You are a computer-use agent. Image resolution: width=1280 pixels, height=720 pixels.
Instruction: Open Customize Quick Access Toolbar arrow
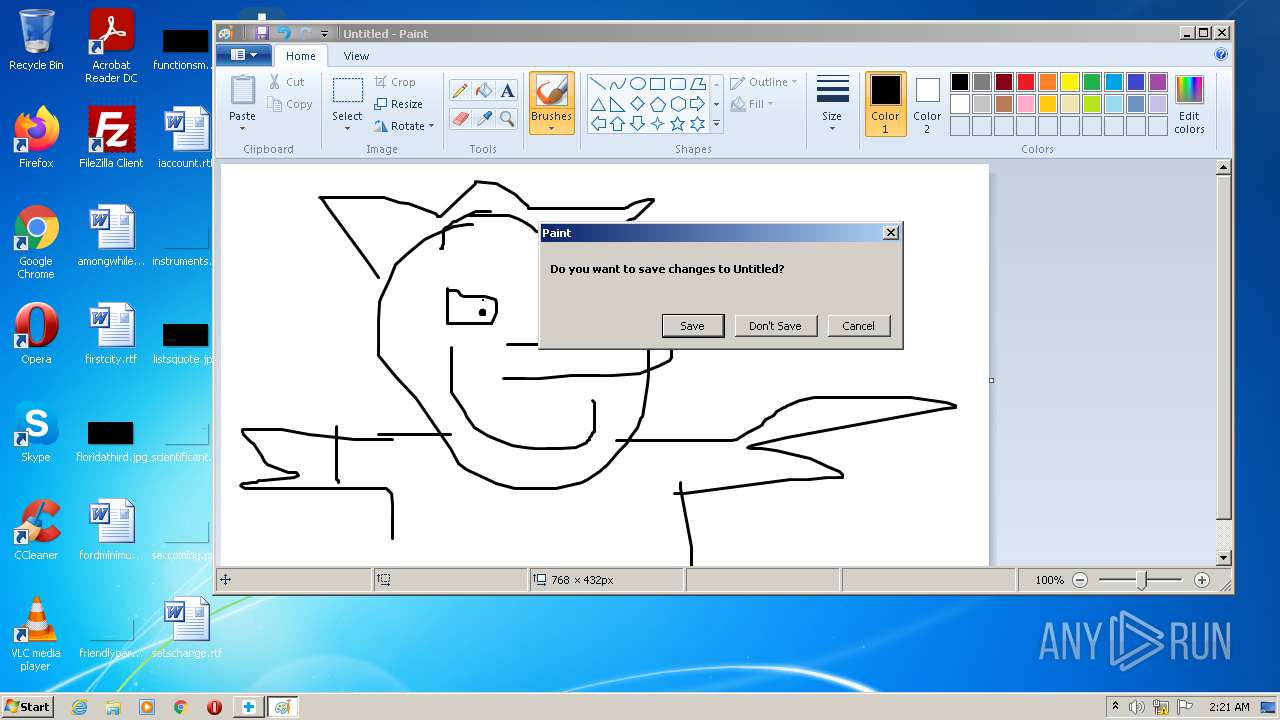pos(324,34)
